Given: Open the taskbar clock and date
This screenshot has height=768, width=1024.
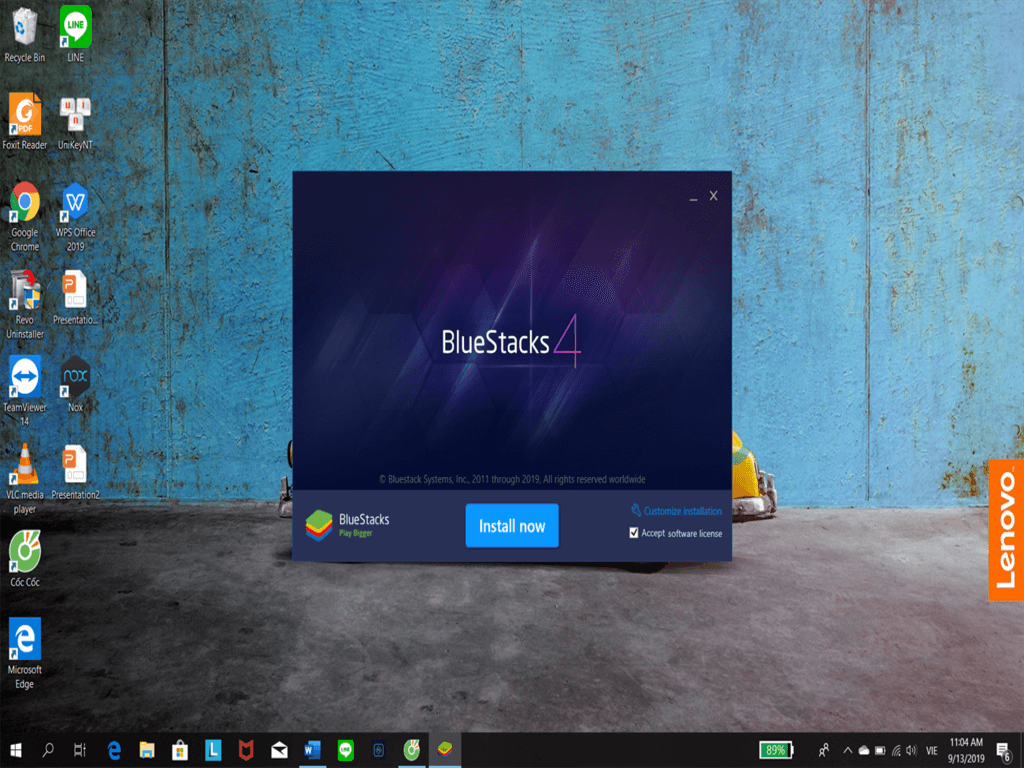Looking at the screenshot, I should coord(964,749).
